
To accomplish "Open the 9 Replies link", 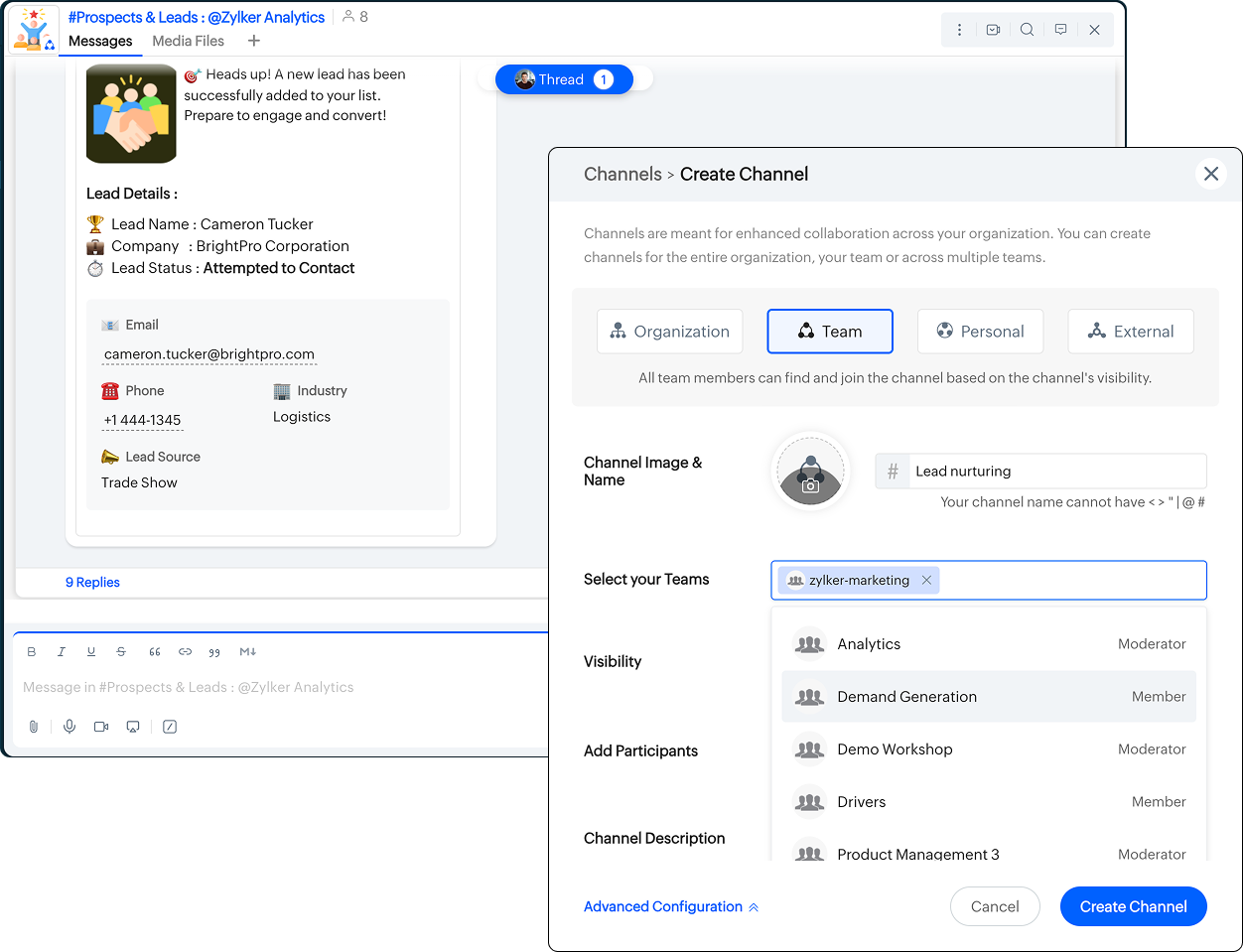I will [x=92, y=583].
